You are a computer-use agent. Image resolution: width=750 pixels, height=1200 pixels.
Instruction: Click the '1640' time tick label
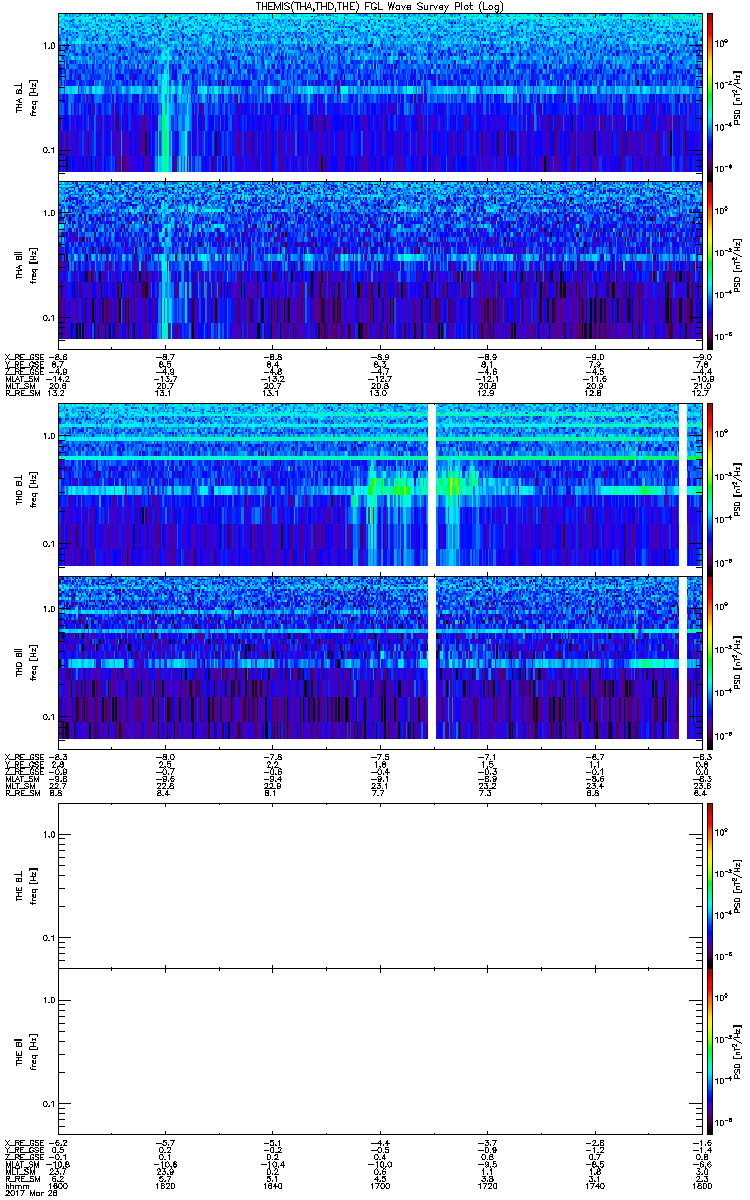point(273,1186)
